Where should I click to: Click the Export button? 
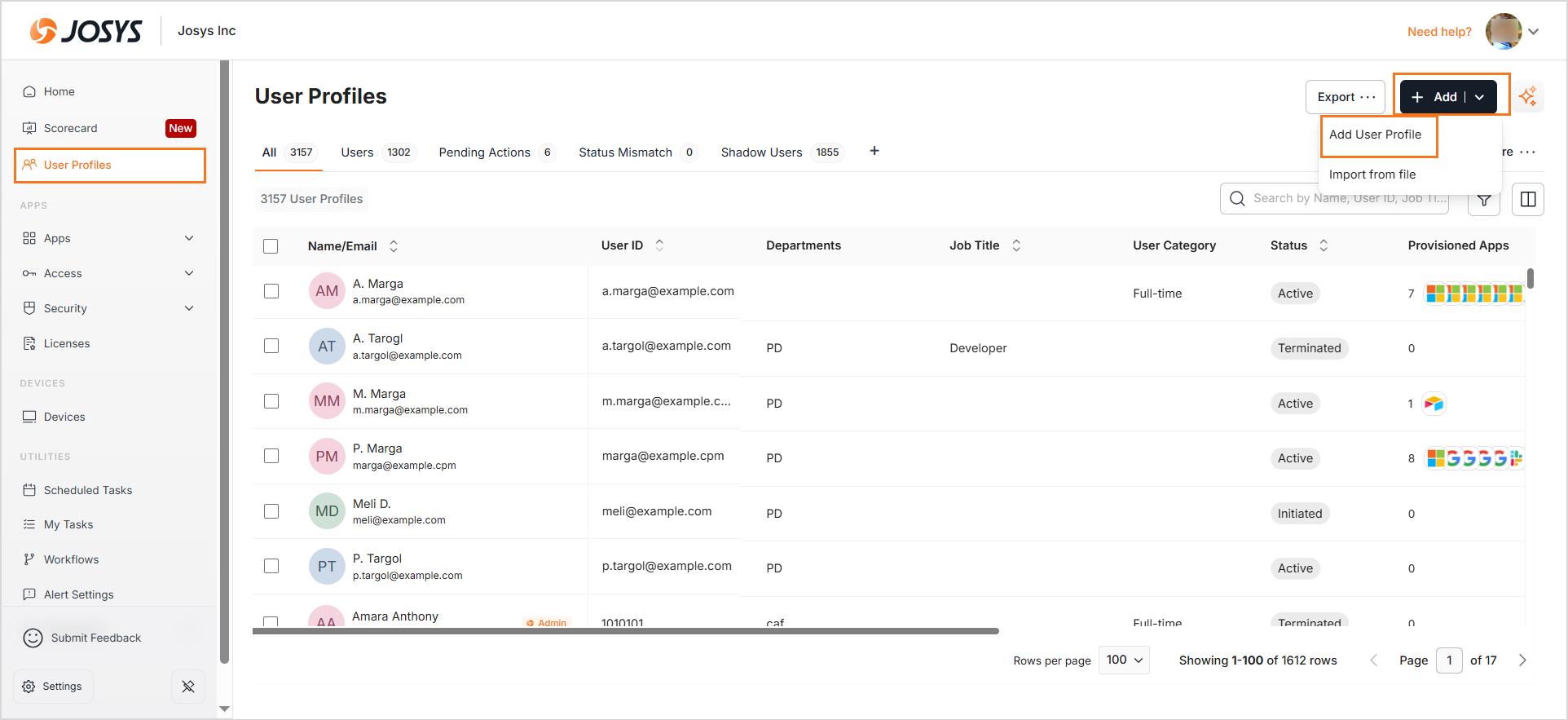pos(1345,97)
